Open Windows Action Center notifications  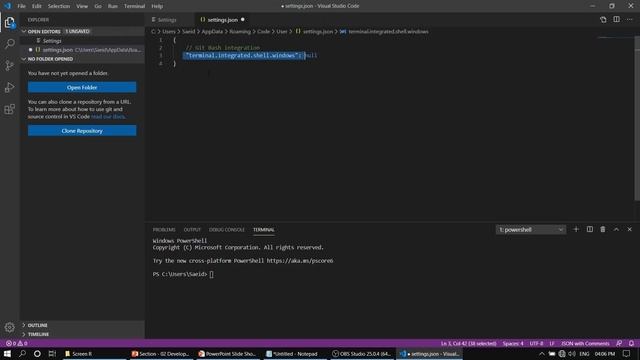[x=627, y=353]
